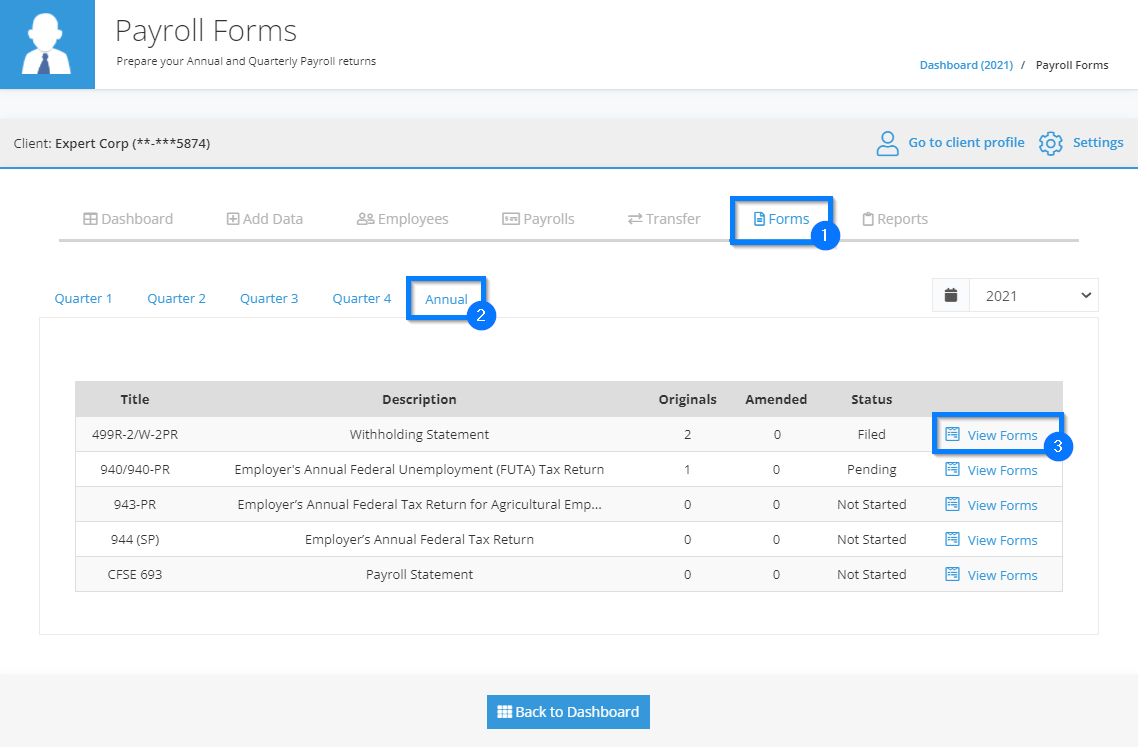Click the Go to client profile link
Image resolution: width=1138 pixels, height=747 pixels.
click(966, 142)
